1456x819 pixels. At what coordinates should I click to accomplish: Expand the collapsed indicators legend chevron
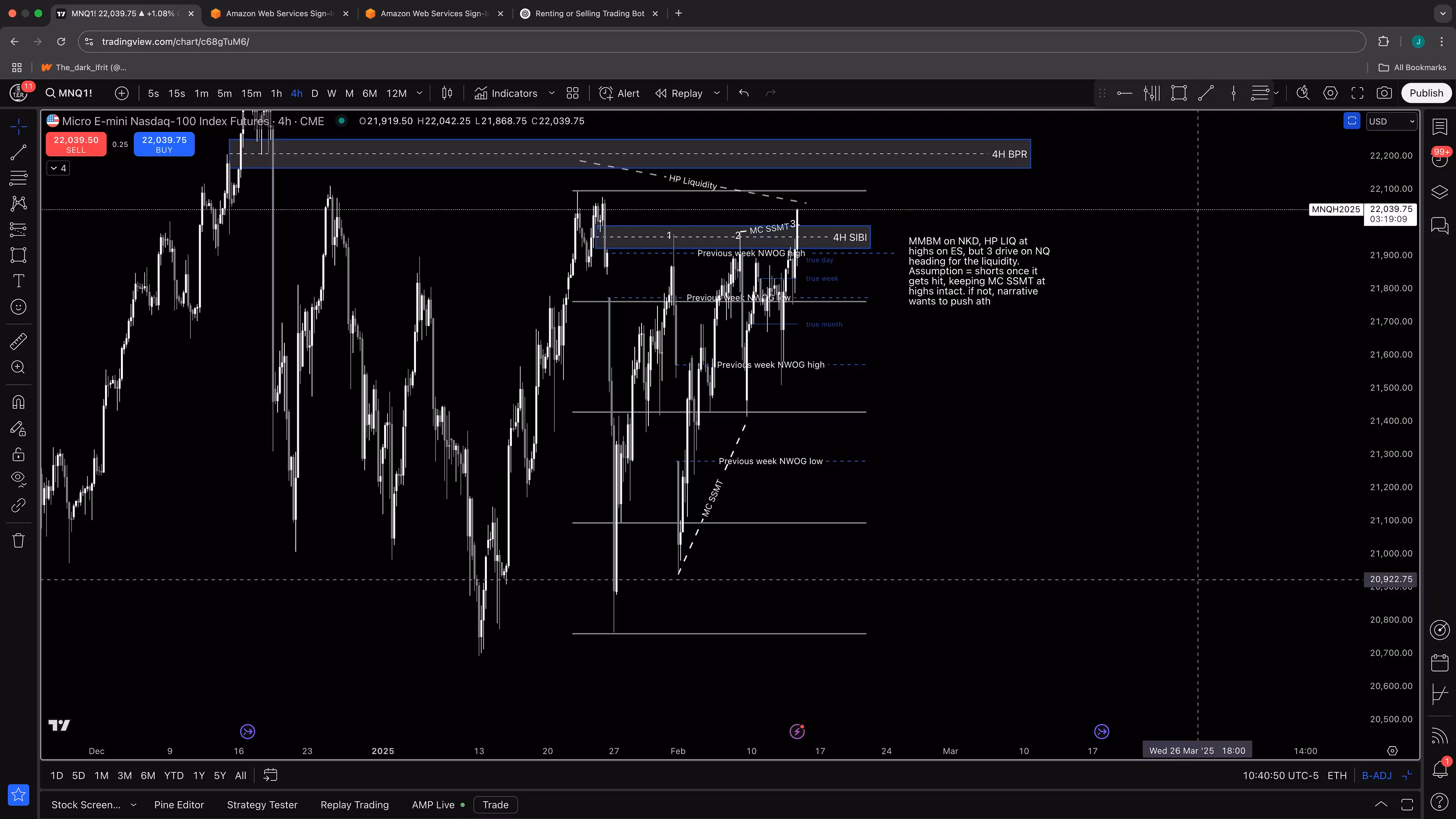(x=58, y=168)
